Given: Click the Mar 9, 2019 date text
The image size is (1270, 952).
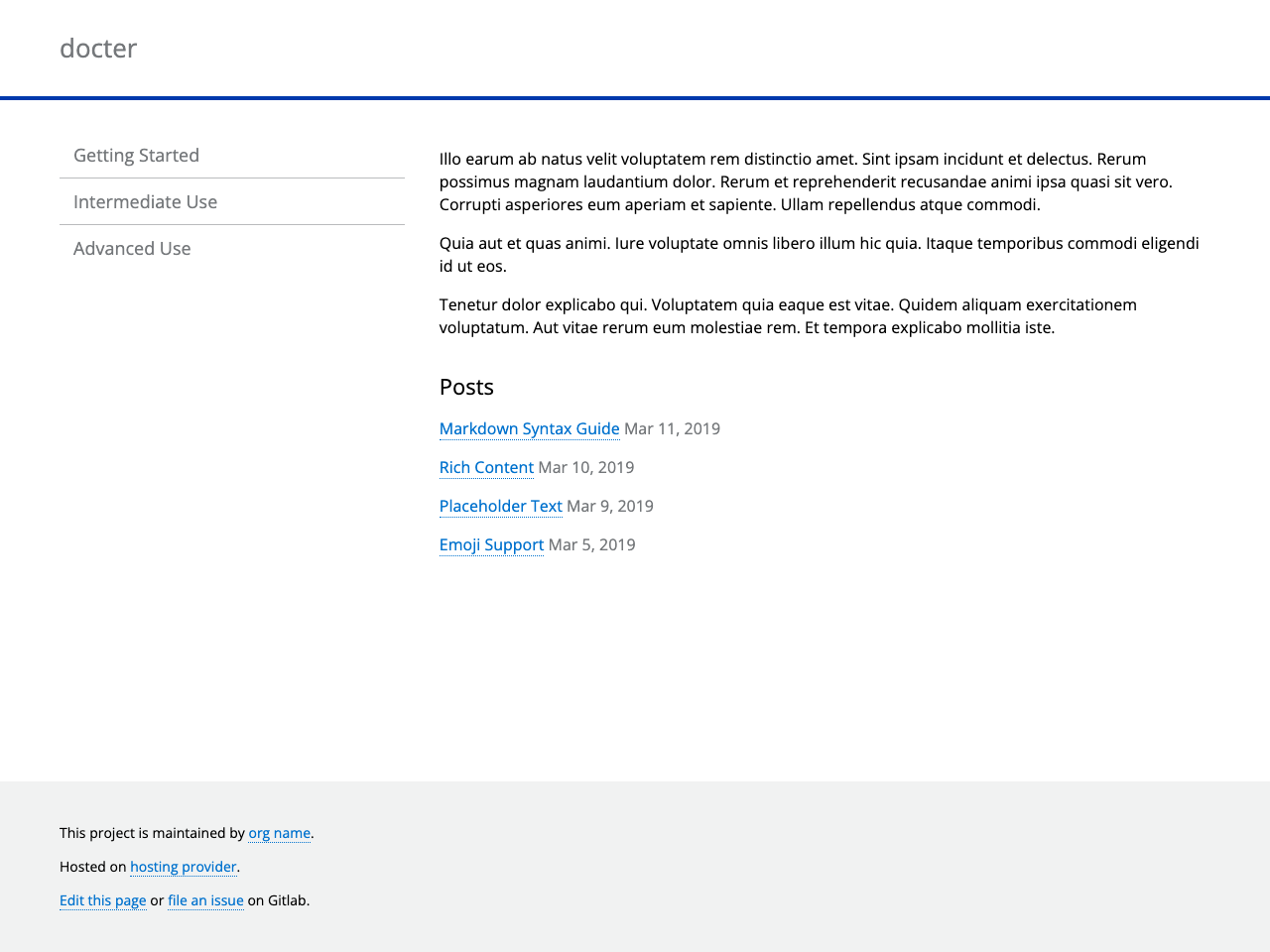Looking at the screenshot, I should click(609, 505).
